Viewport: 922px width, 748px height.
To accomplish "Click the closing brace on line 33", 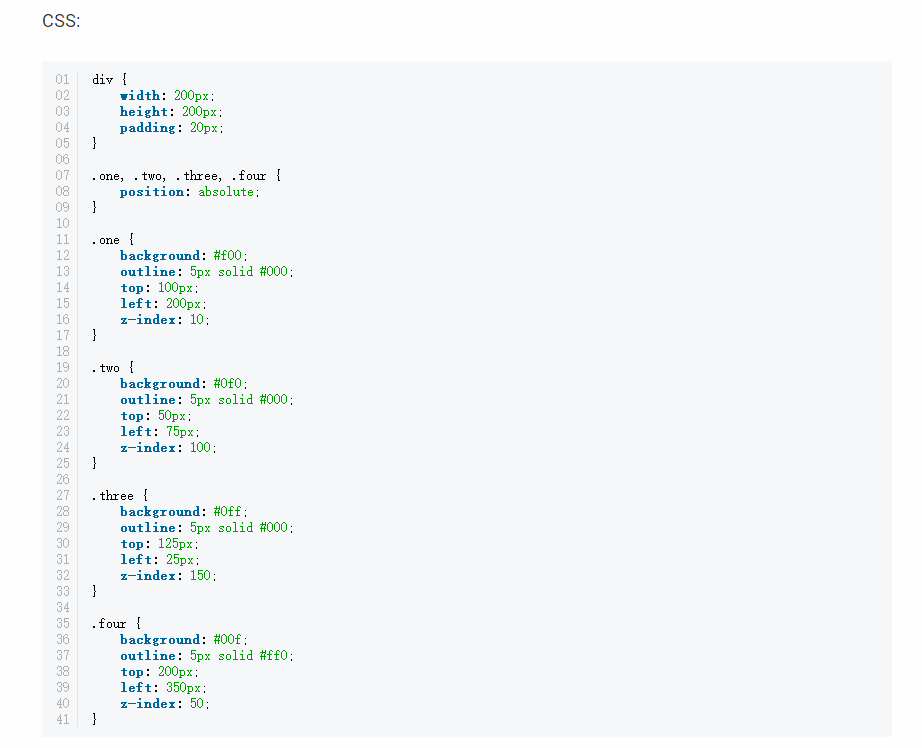I will 94,592.
